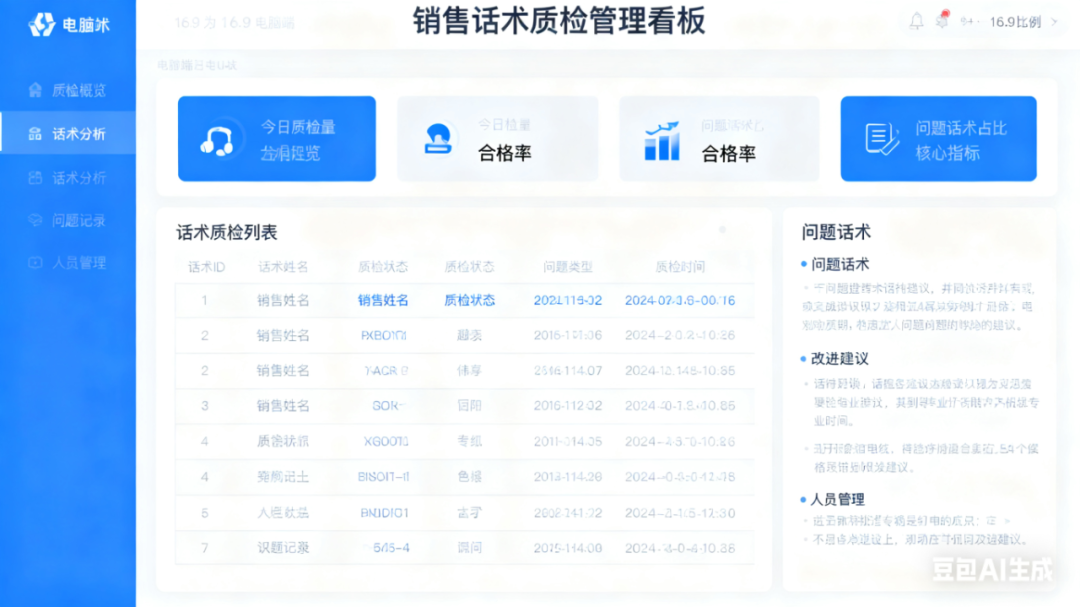1080x607 pixels.
Task: Click the 人员管理 icon in sidebar
Action: (x=34, y=263)
